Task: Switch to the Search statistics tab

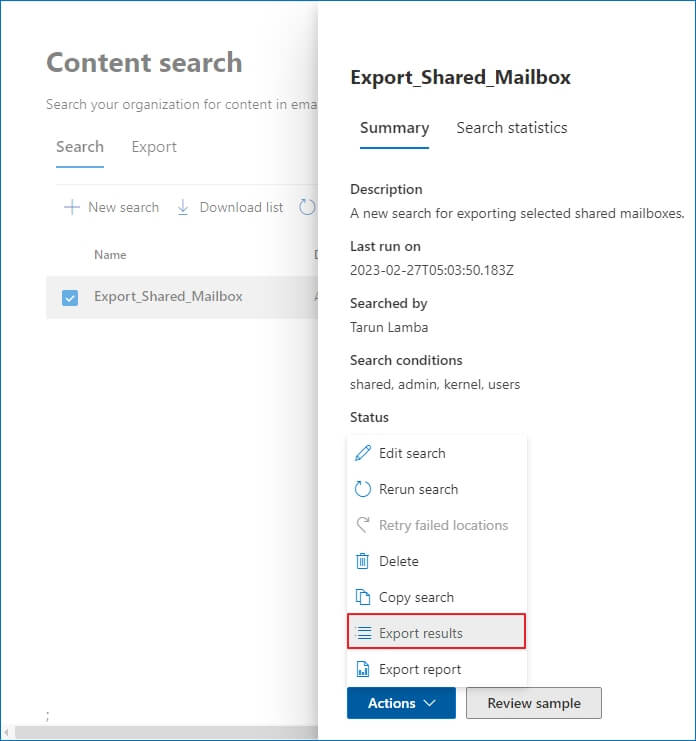Action: [x=511, y=128]
